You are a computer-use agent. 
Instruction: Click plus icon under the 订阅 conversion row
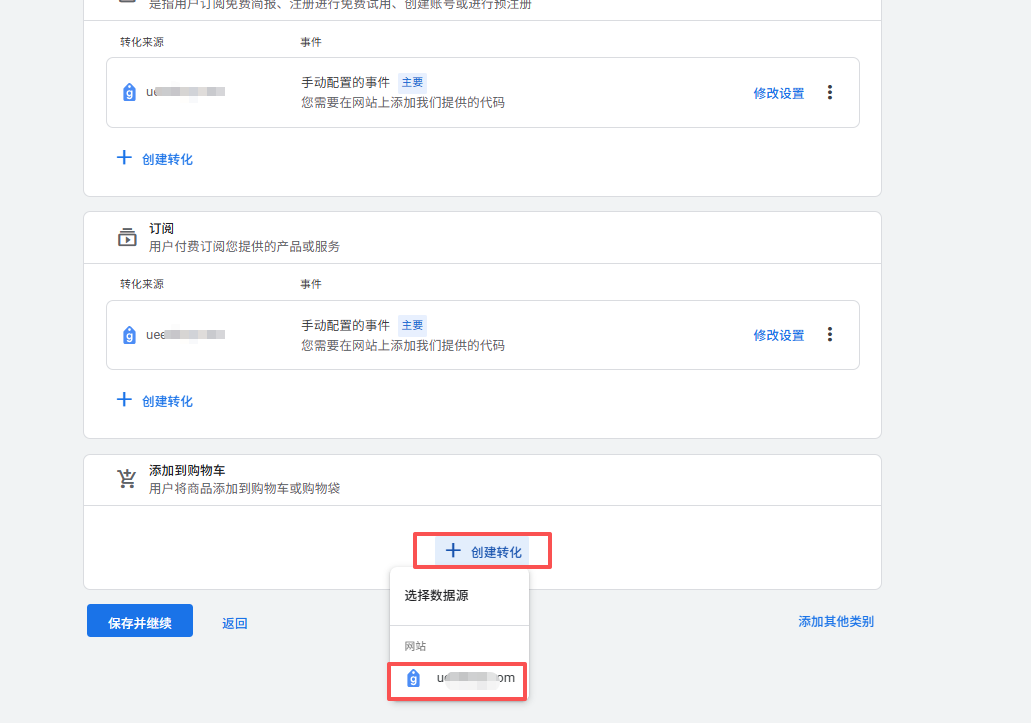[124, 400]
